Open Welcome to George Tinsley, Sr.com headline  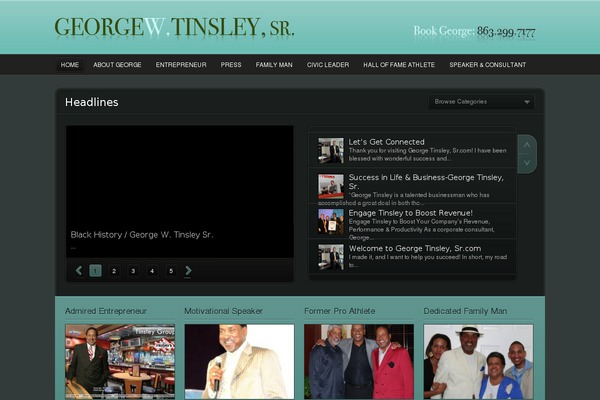pyautogui.click(x=415, y=248)
